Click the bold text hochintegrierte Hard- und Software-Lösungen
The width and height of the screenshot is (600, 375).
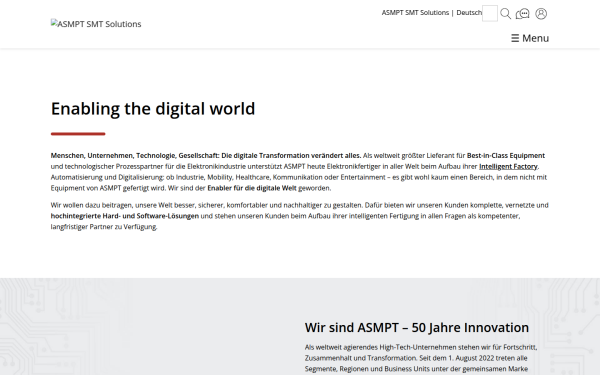pos(125,216)
